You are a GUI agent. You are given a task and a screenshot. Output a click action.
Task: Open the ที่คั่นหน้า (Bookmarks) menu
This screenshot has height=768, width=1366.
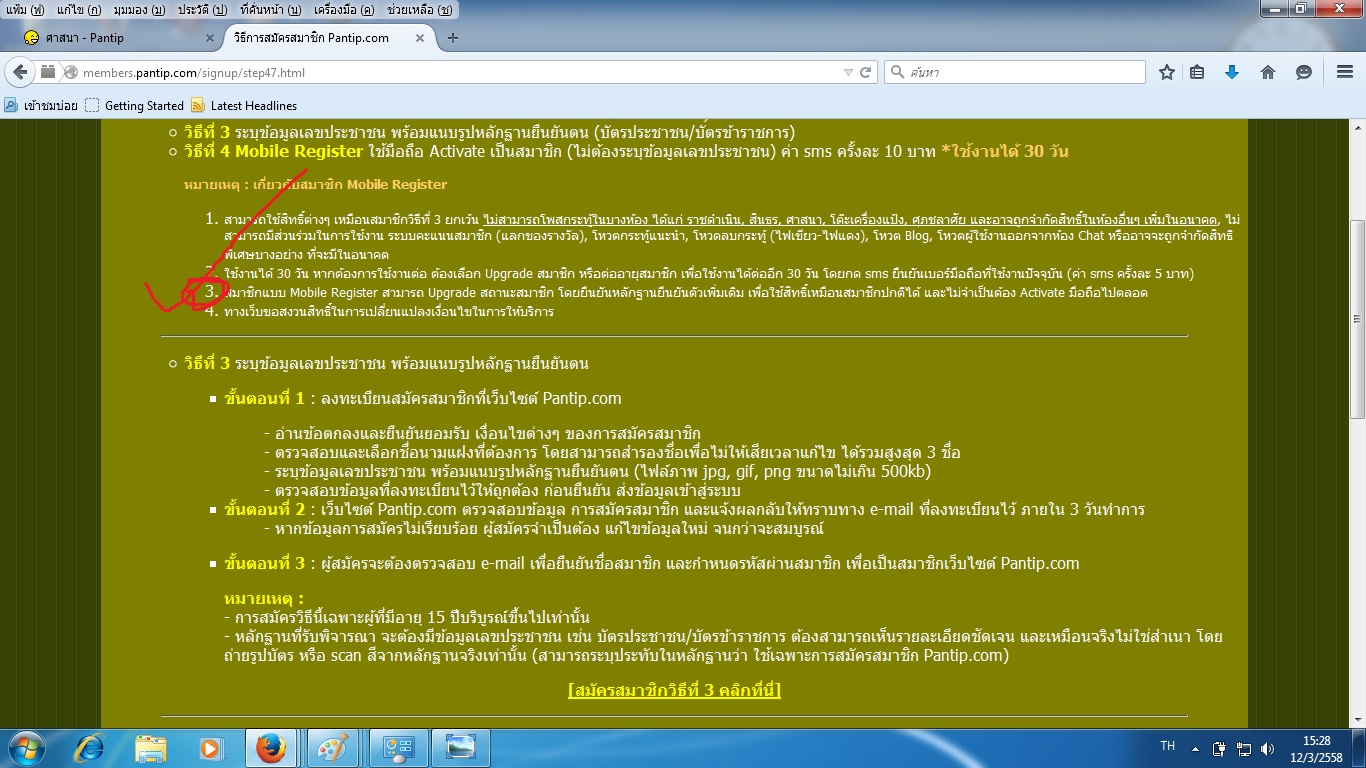271,9
